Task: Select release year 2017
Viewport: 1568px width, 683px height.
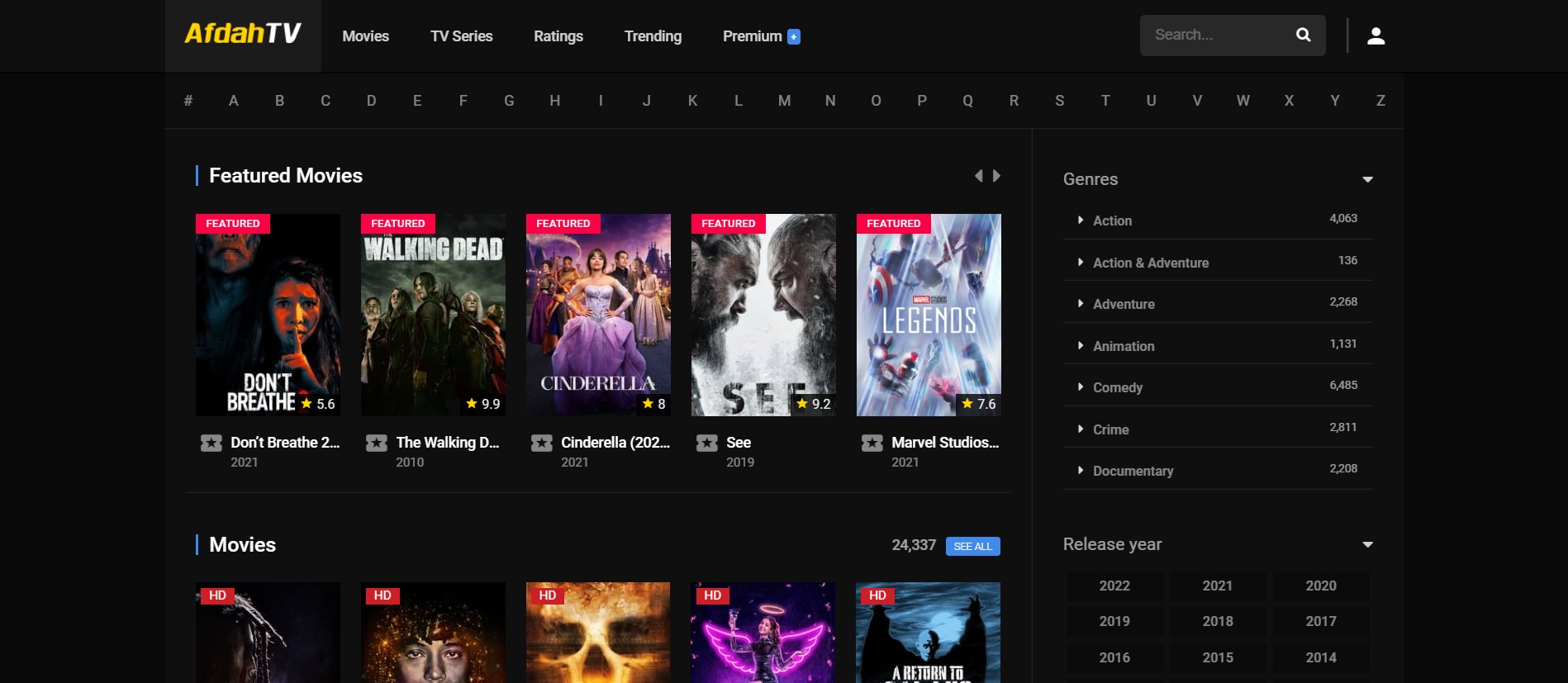Action: pyautogui.click(x=1321, y=621)
